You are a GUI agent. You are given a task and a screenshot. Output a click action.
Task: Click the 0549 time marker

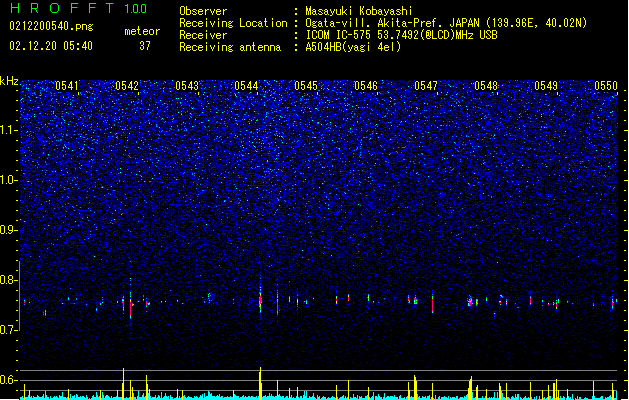click(546, 86)
